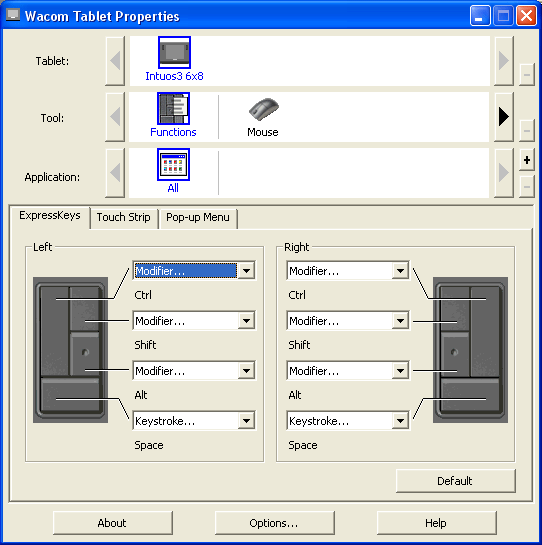Select the Intuos3 6x8 tablet icon
542x545 pixels.
click(174, 52)
